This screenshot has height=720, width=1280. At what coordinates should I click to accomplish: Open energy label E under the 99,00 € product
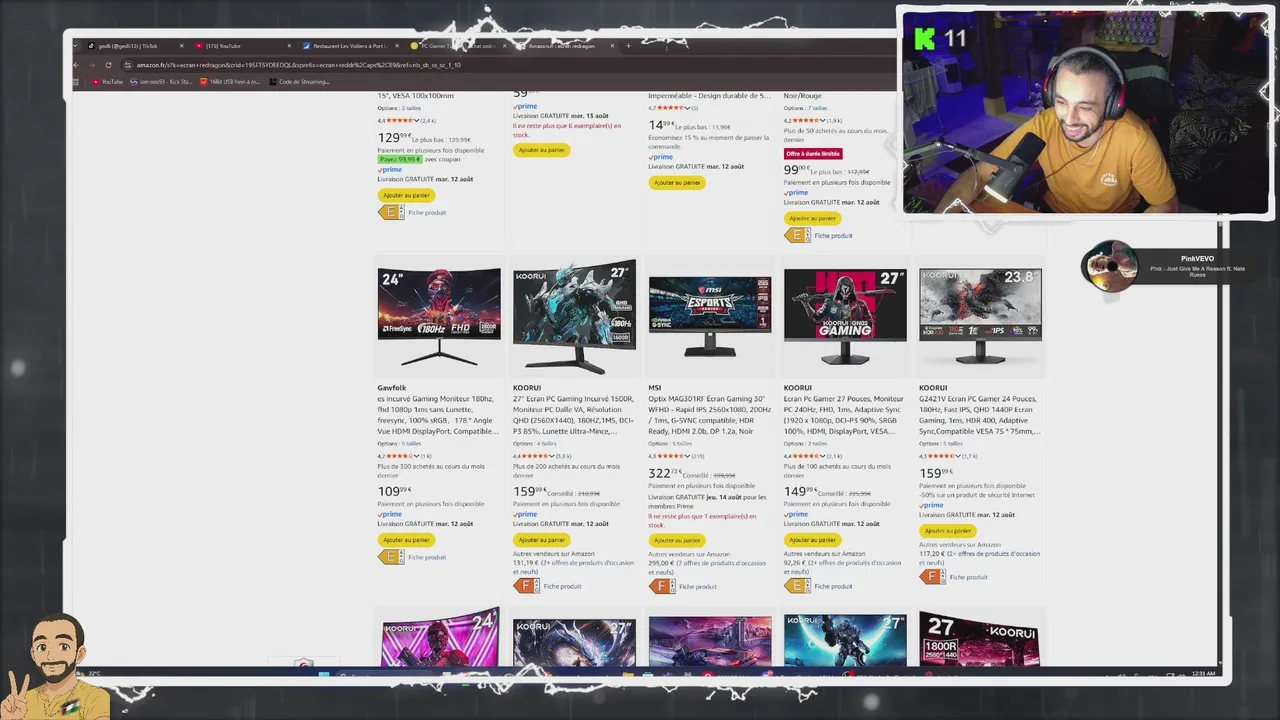click(797, 235)
